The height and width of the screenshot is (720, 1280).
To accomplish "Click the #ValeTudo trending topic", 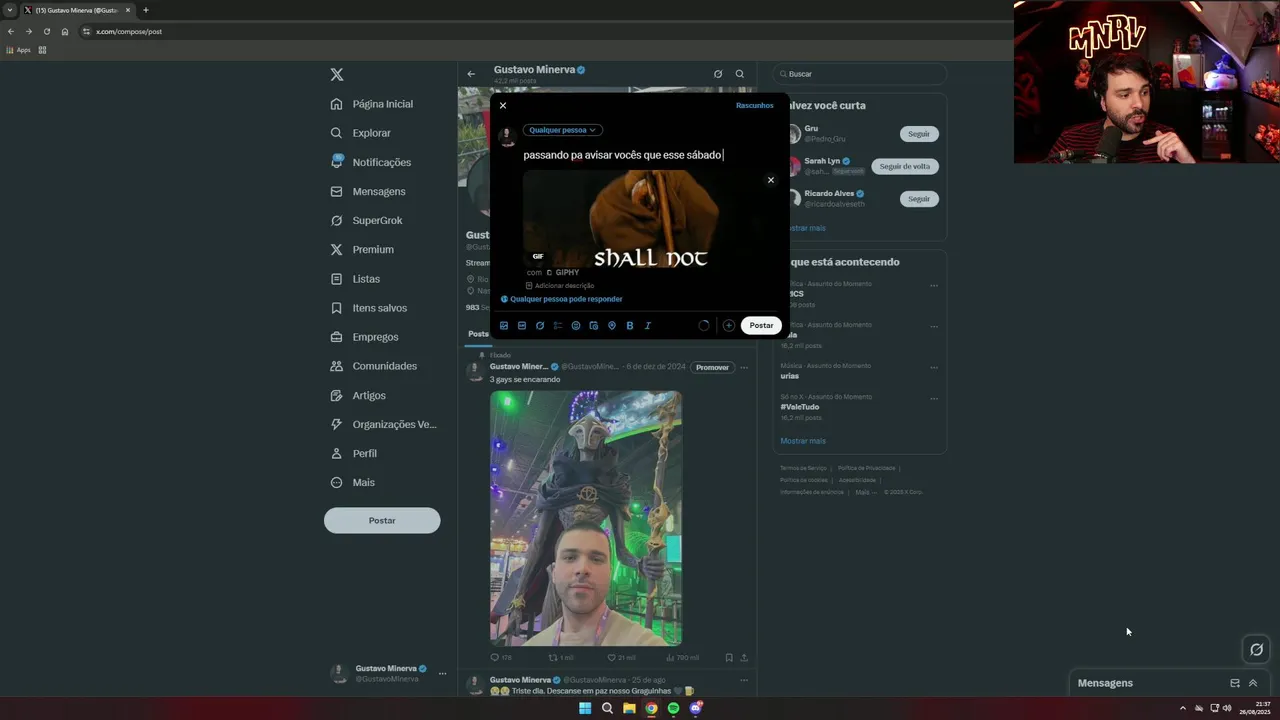I will click(800, 407).
